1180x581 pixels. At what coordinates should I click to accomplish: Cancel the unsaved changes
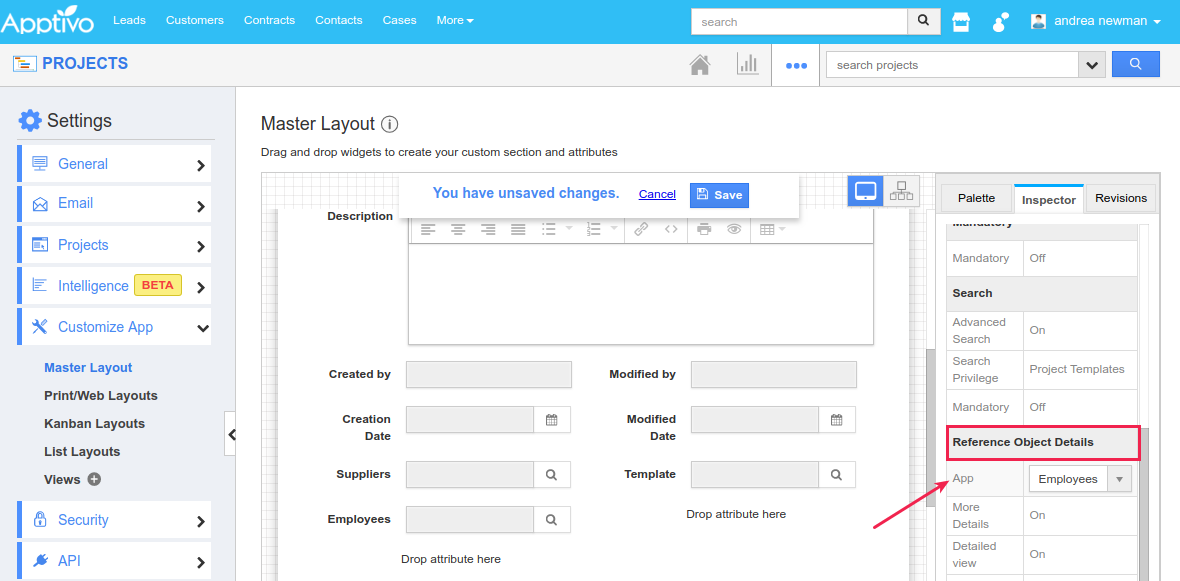click(x=657, y=194)
